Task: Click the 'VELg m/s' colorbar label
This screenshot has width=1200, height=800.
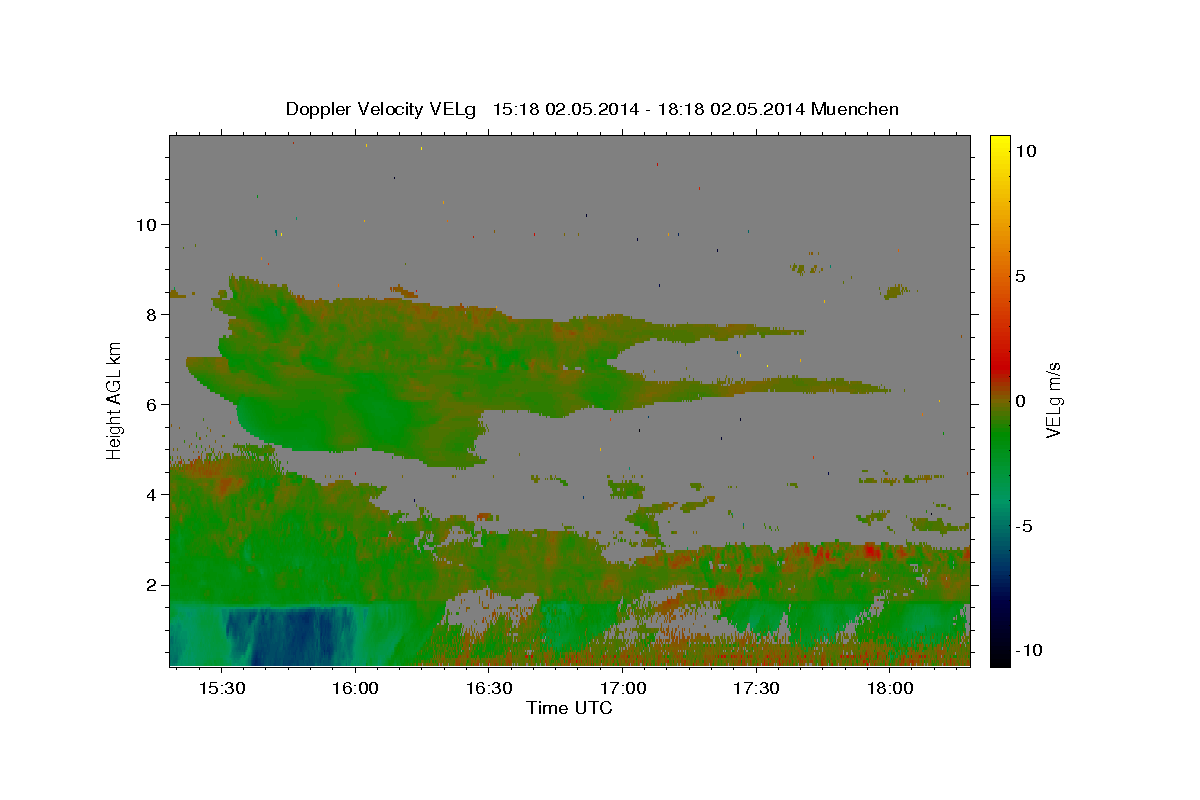Action: click(x=1053, y=399)
